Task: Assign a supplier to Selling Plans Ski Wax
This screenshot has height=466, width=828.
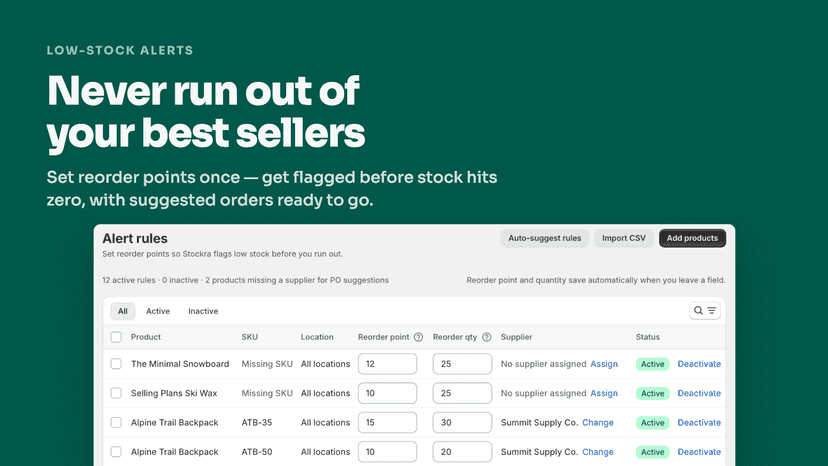Action: (x=604, y=393)
